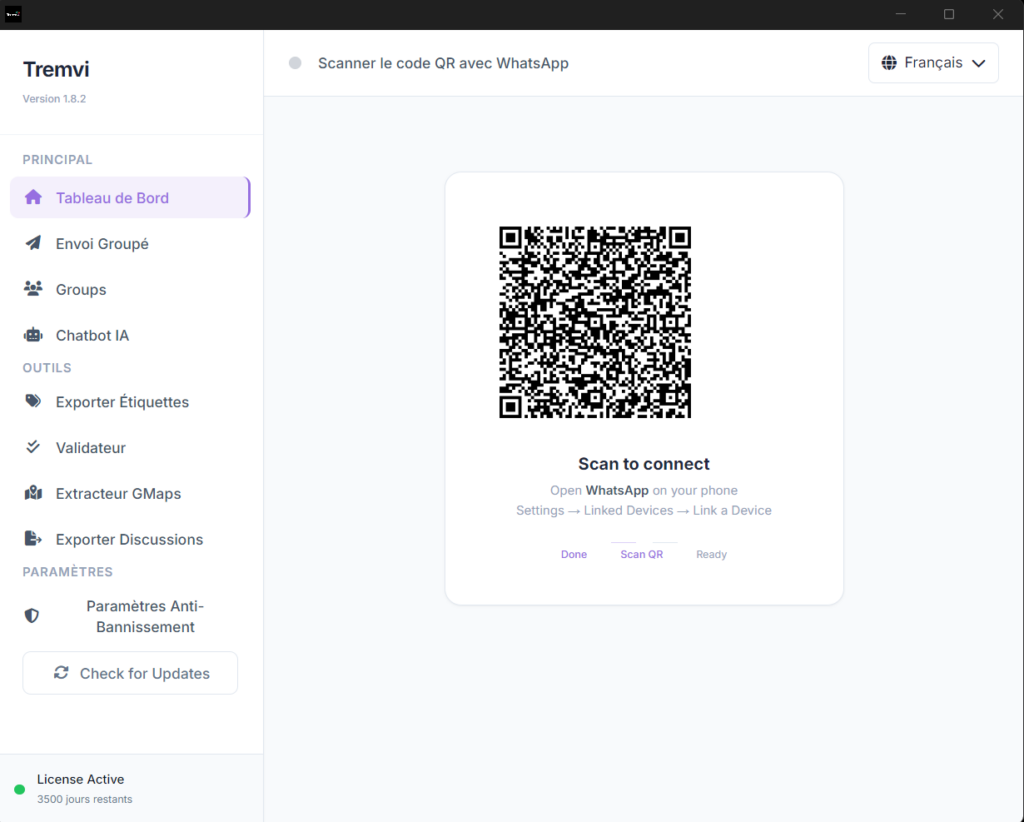Select the Scan QR progress step
This screenshot has width=1024, height=822.
click(x=641, y=554)
